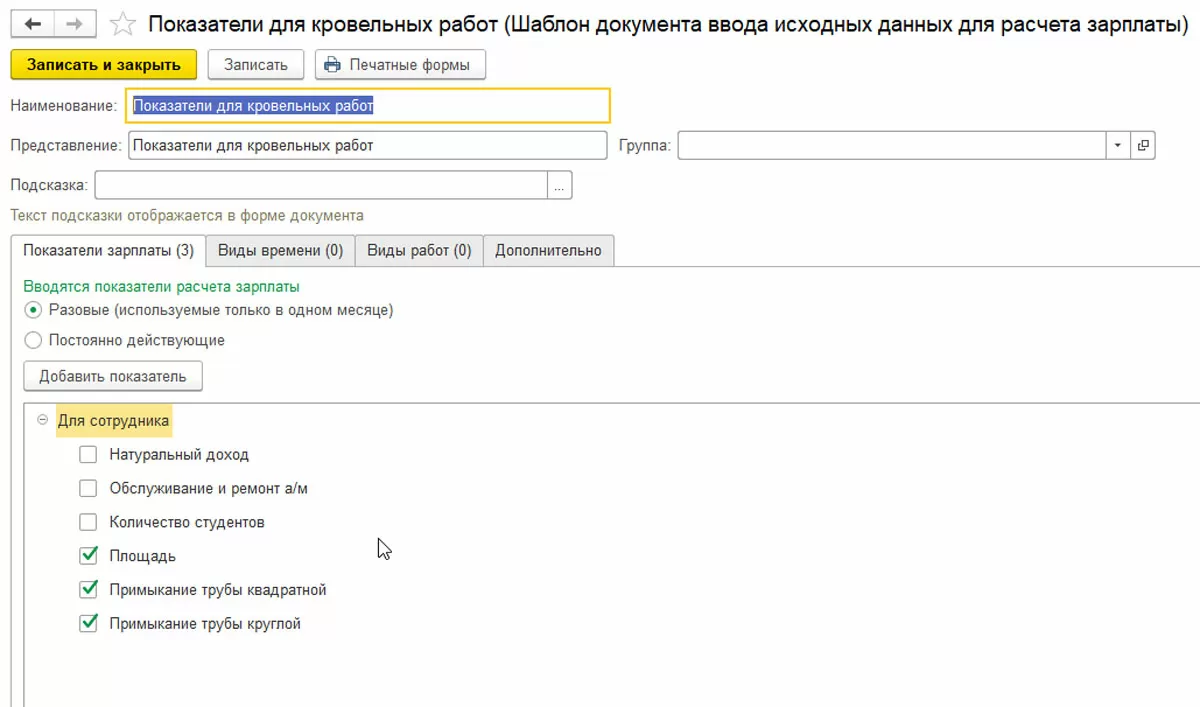
Task: Add to favorites with the star icon
Action: pos(122,24)
